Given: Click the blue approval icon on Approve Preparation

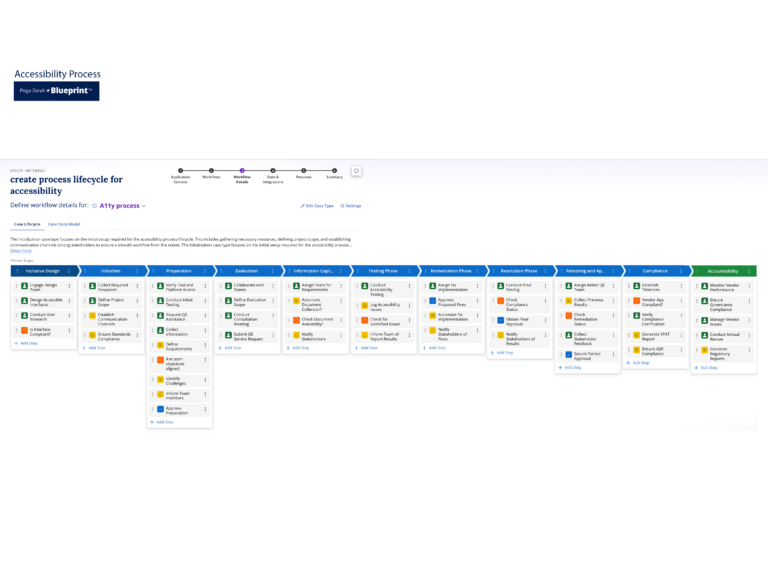Looking at the screenshot, I should point(160,409).
